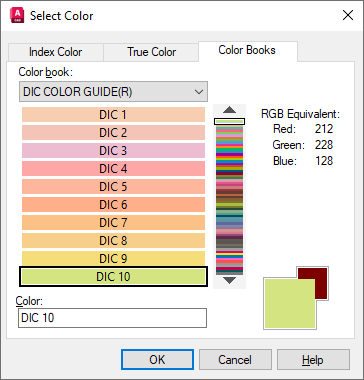Click inside the Color name text field
Screen dimensions: 364x380
(112, 318)
